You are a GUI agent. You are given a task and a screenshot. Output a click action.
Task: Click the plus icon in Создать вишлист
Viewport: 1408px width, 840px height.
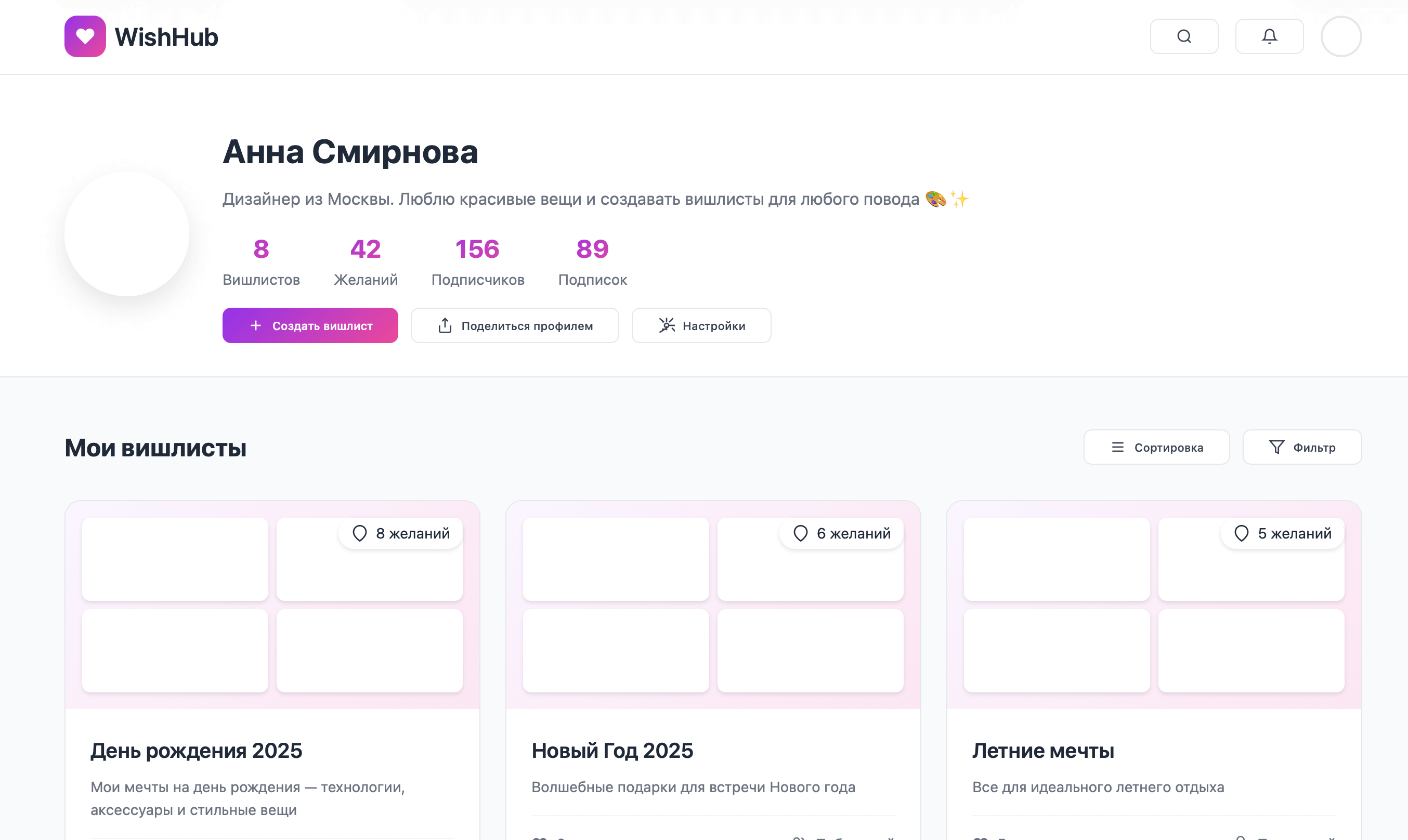pos(255,325)
